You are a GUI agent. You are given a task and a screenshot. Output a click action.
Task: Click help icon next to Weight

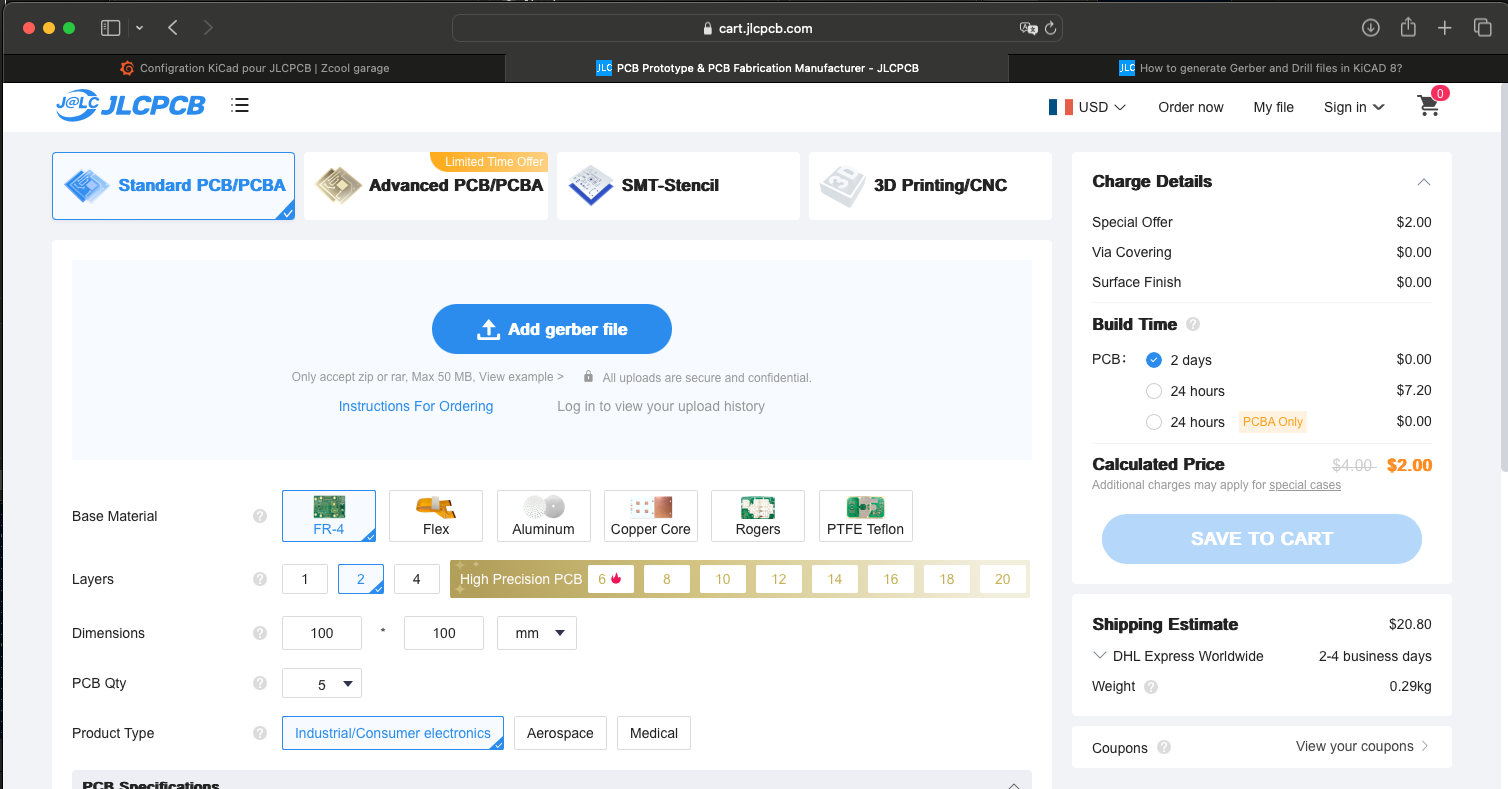tap(1151, 687)
